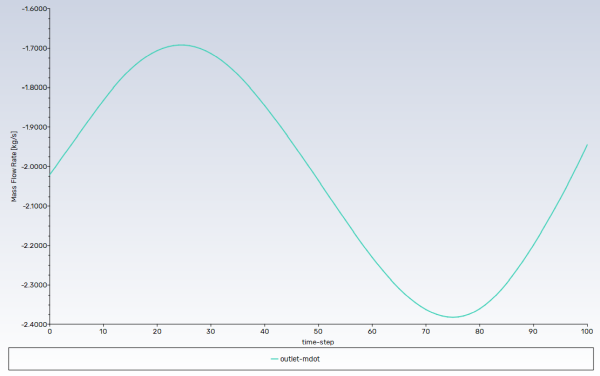Screen dimensions: 600x376
Task: Click the x-axis label 60
Action: click(372, 332)
